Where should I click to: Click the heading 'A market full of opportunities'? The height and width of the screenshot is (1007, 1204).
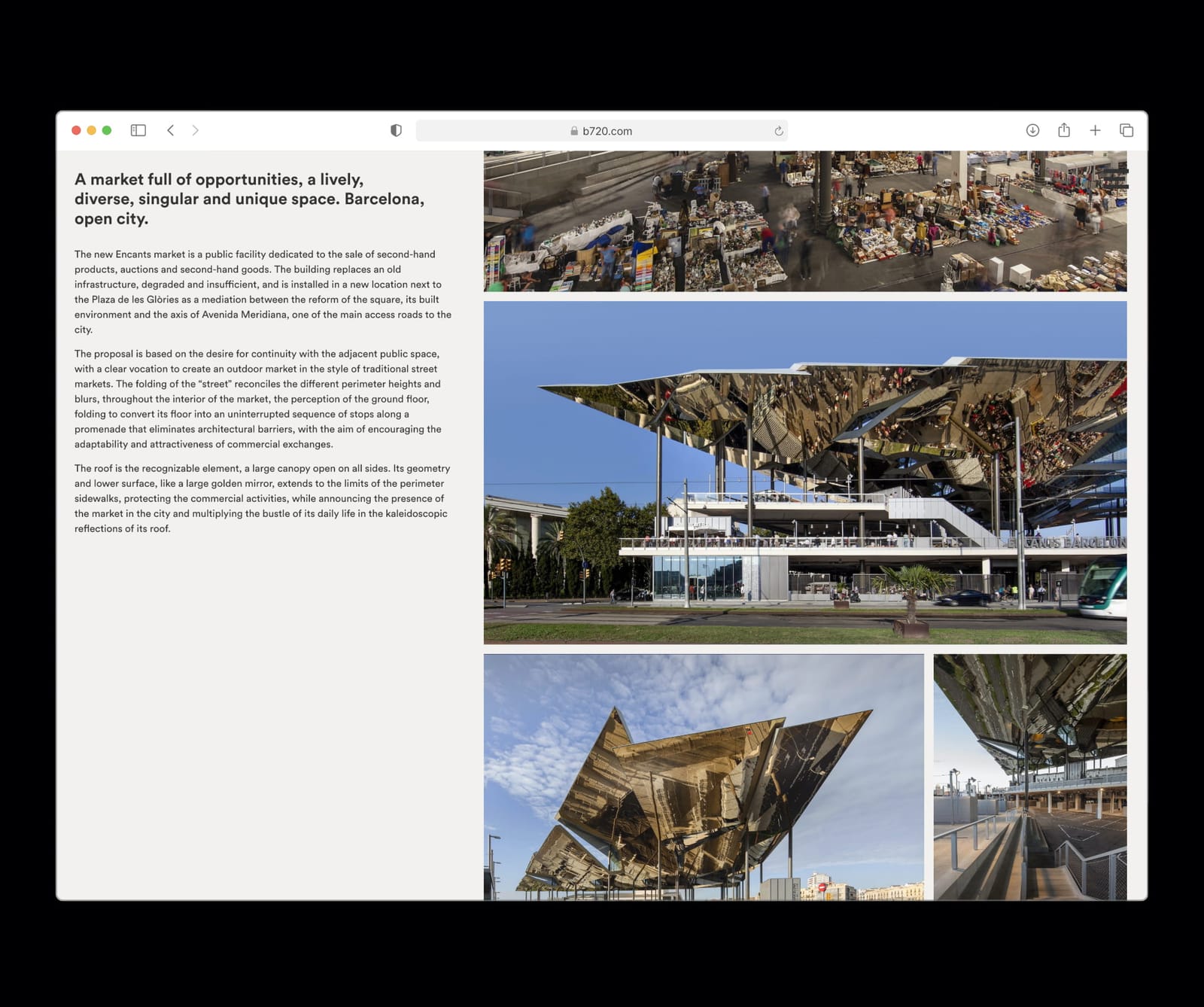(249, 199)
